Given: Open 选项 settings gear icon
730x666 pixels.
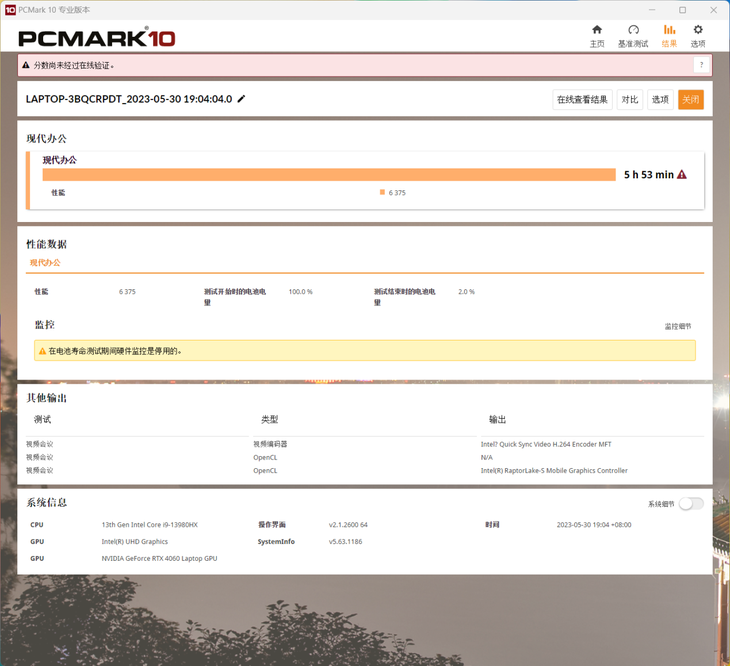Looking at the screenshot, I should coord(697,36).
